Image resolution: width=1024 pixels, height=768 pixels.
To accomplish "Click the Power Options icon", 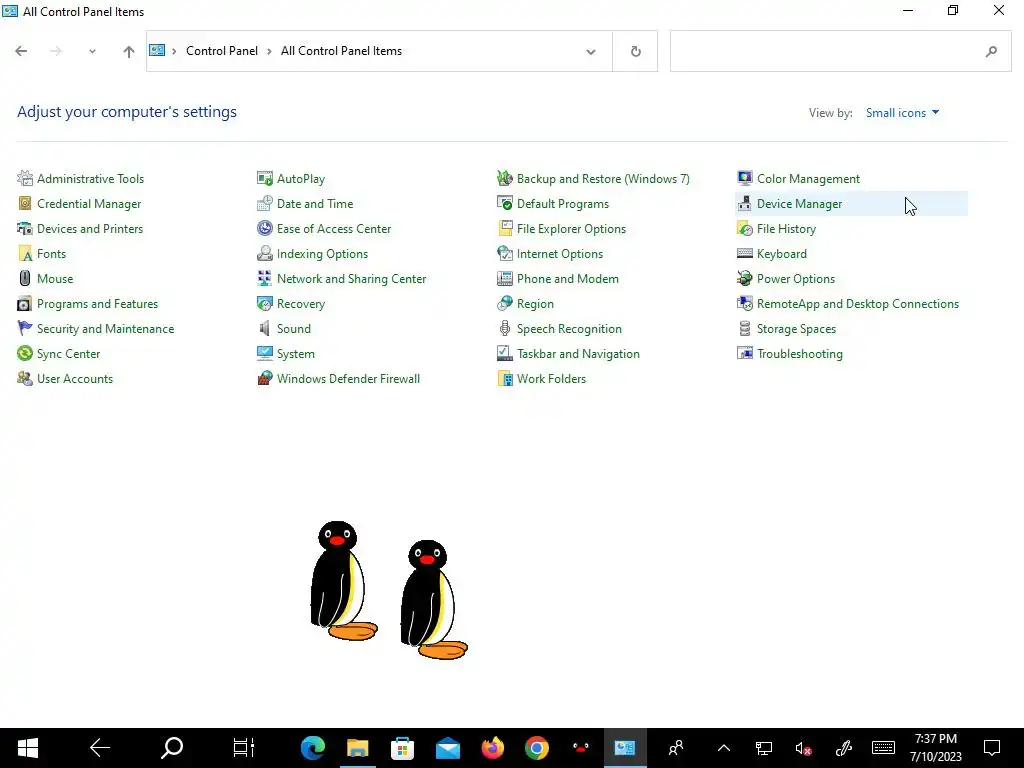I will coord(744,278).
